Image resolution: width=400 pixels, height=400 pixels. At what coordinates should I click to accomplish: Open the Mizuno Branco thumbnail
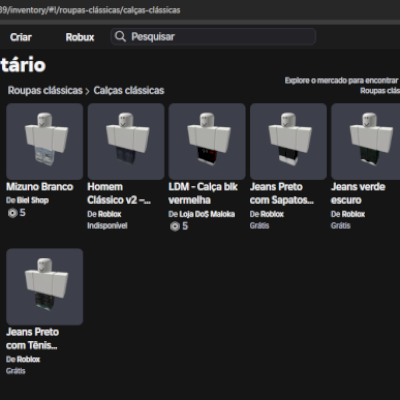pyautogui.click(x=45, y=141)
